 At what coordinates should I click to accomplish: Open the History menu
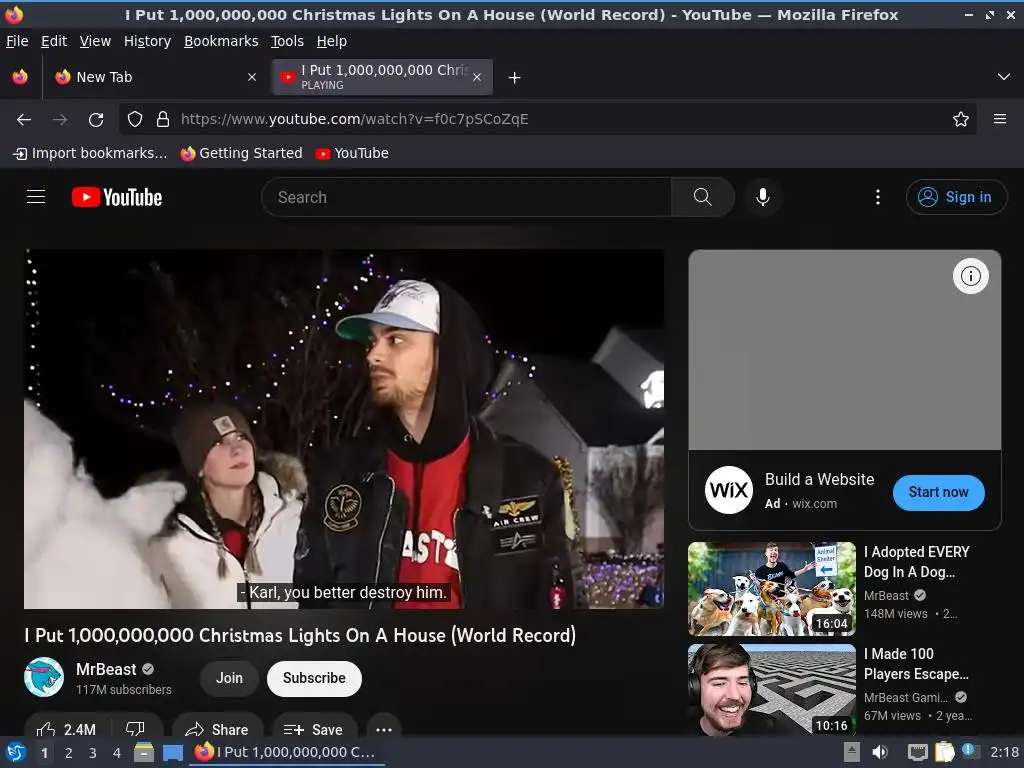coord(148,41)
